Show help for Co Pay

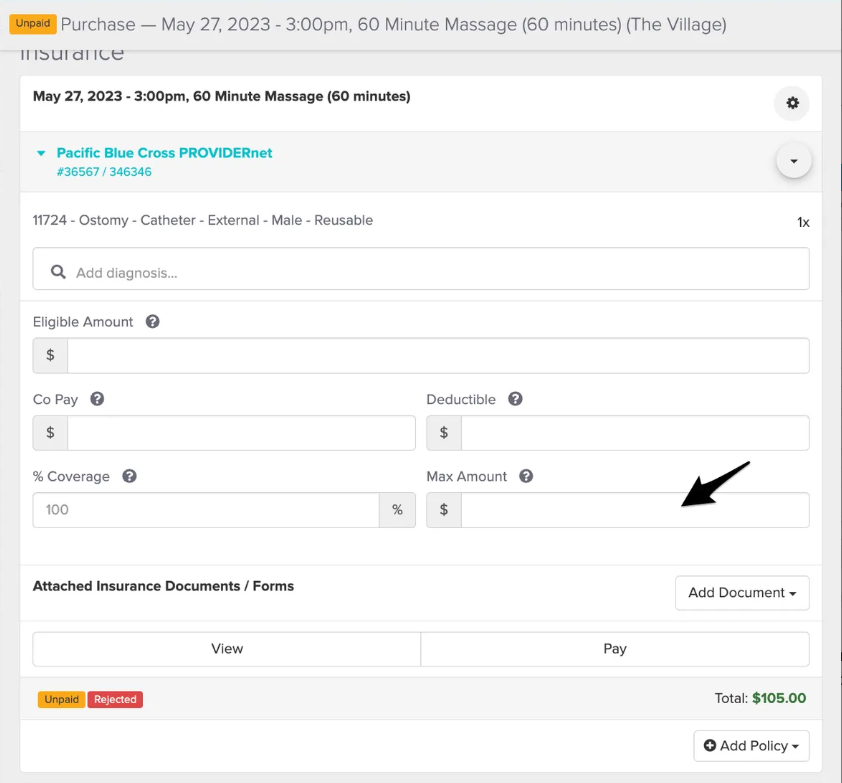point(97,399)
